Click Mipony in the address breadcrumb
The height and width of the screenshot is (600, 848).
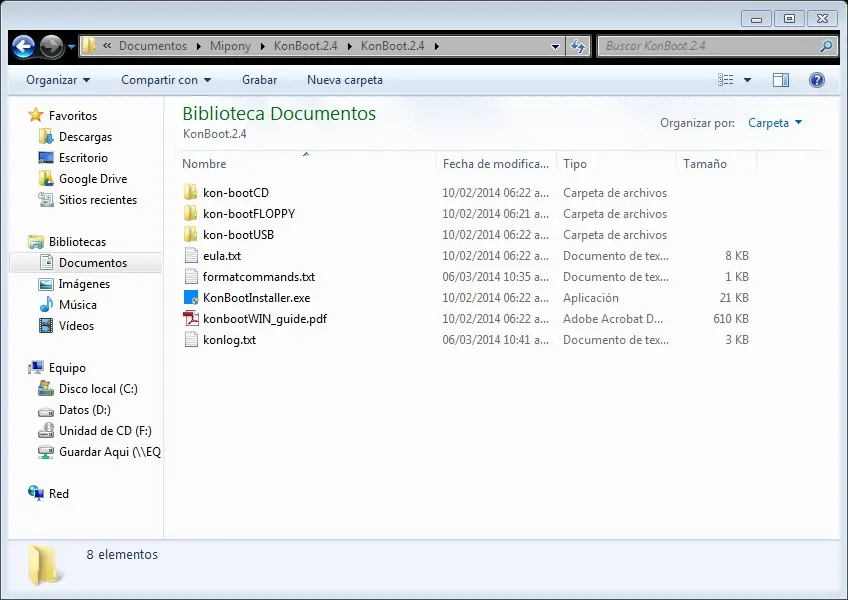tap(230, 46)
